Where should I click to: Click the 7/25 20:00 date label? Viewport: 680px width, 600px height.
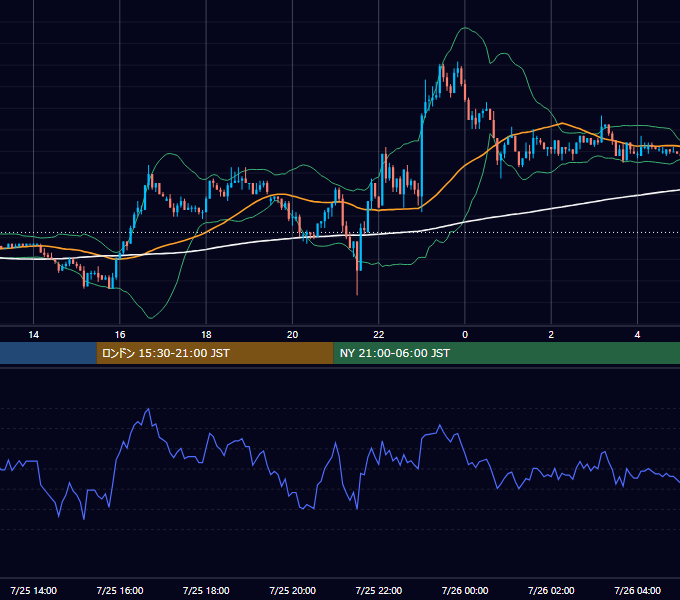(292, 590)
